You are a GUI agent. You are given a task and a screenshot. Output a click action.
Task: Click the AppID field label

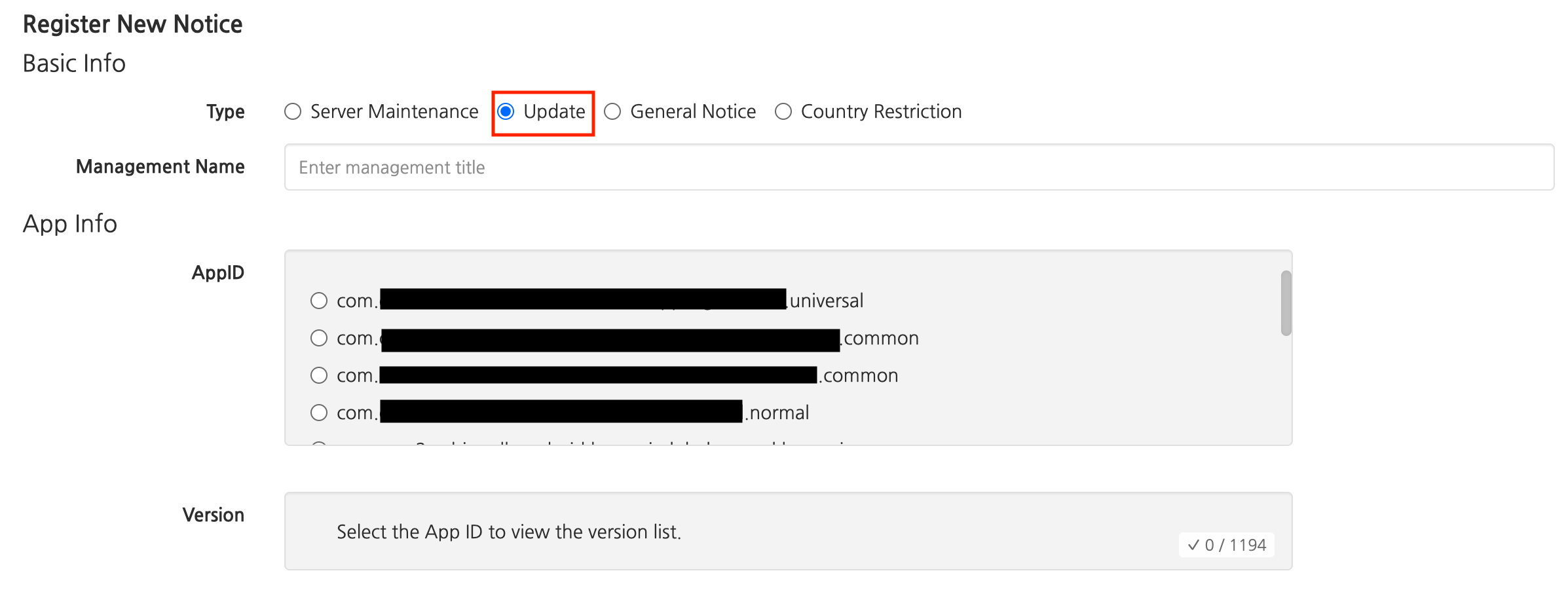coord(217,272)
